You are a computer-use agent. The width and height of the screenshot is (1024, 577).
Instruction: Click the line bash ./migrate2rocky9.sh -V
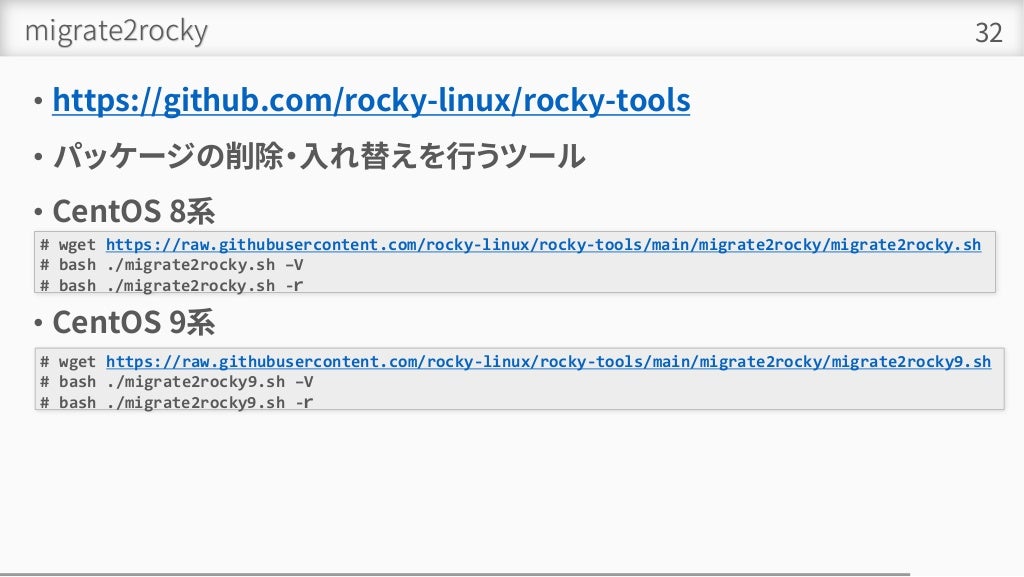[176, 382]
